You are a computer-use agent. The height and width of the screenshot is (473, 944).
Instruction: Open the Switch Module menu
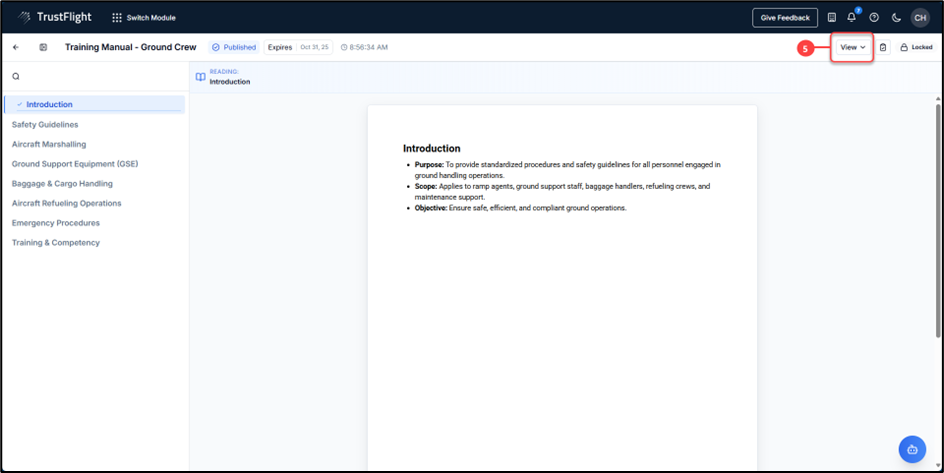[145, 17]
